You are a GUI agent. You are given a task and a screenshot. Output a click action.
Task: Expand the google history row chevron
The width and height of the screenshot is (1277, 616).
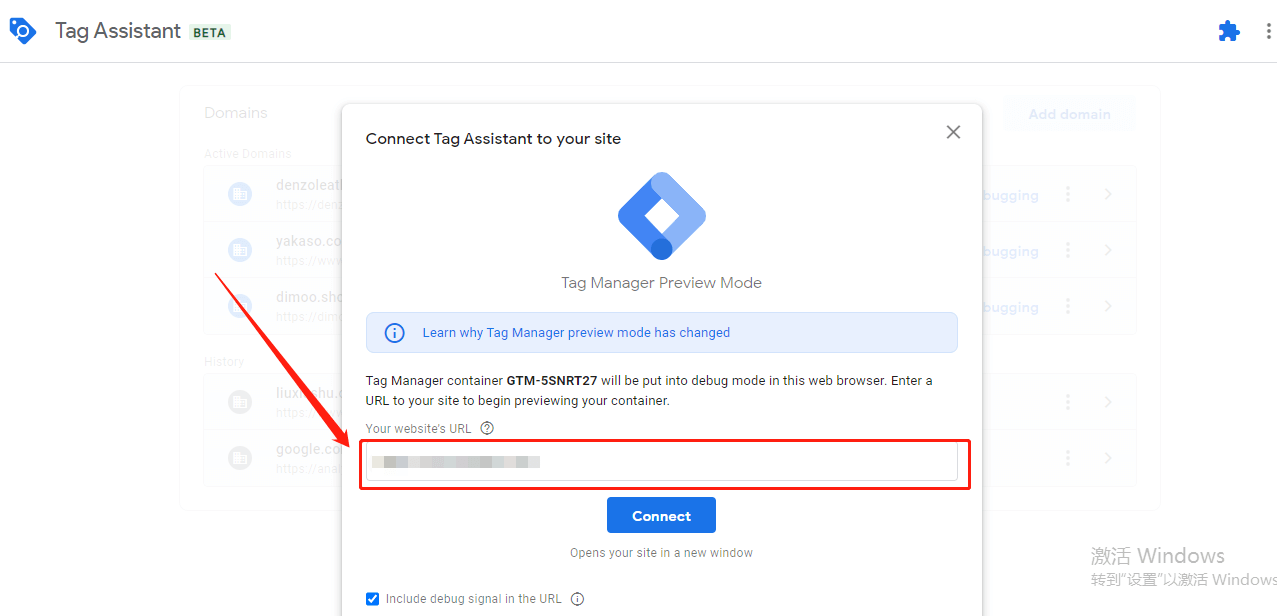tap(1108, 458)
